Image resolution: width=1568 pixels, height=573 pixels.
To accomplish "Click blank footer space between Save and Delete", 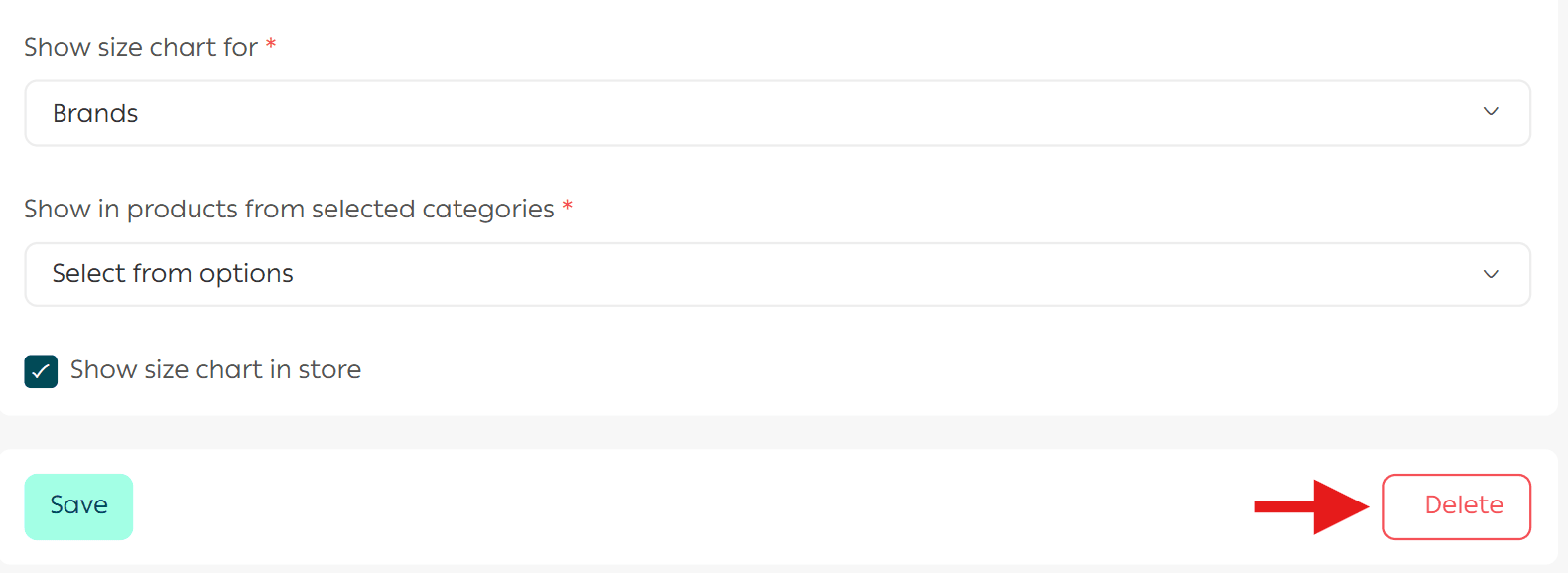I will coord(695,506).
